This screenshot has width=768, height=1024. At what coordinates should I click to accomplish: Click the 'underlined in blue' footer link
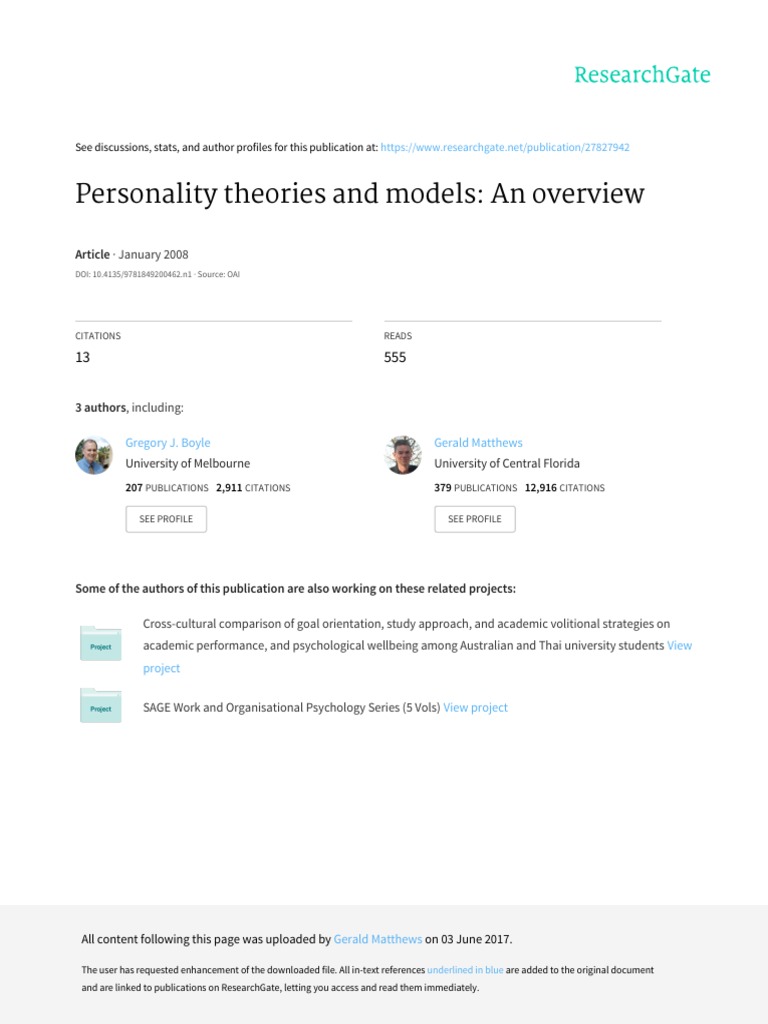465,970
